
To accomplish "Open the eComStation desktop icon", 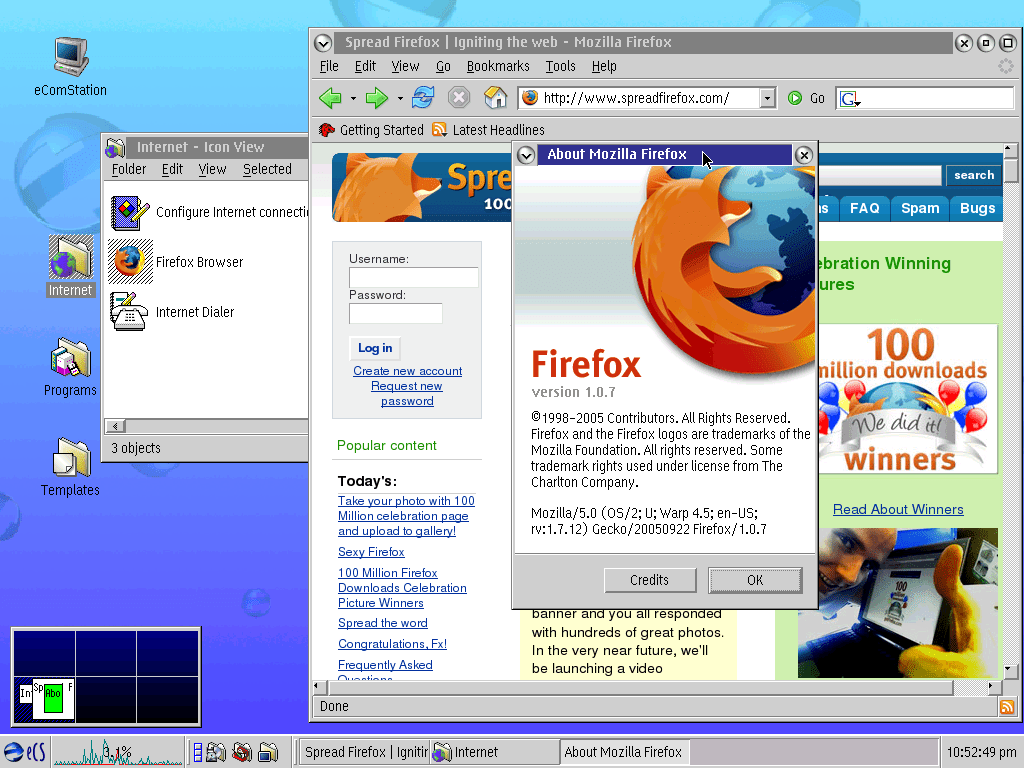I will [68, 55].
